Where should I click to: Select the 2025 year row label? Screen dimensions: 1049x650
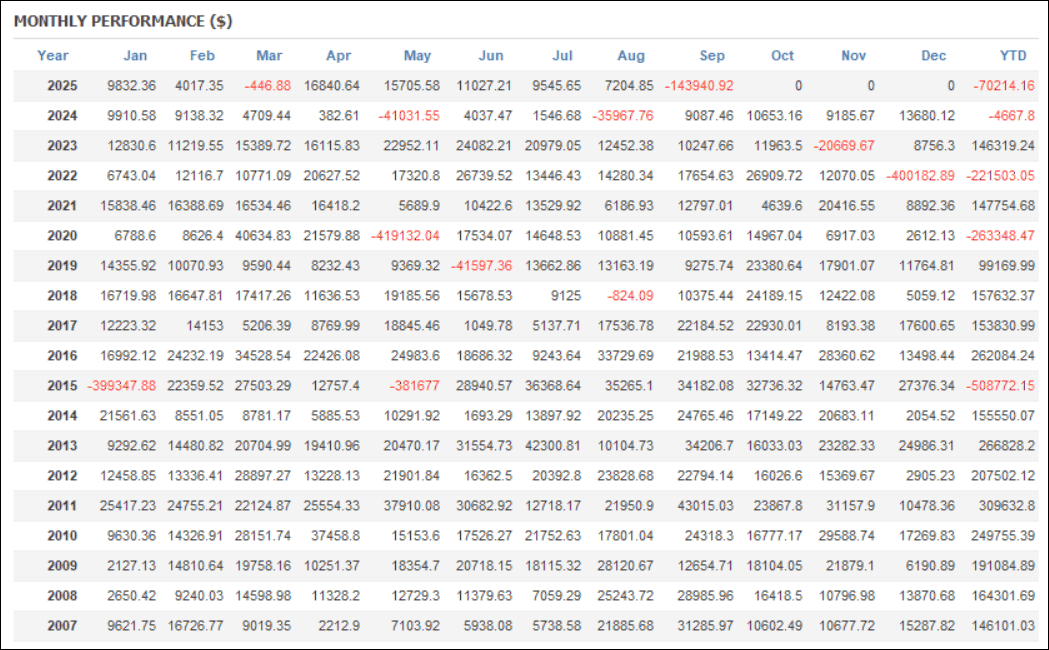point(62,86)
